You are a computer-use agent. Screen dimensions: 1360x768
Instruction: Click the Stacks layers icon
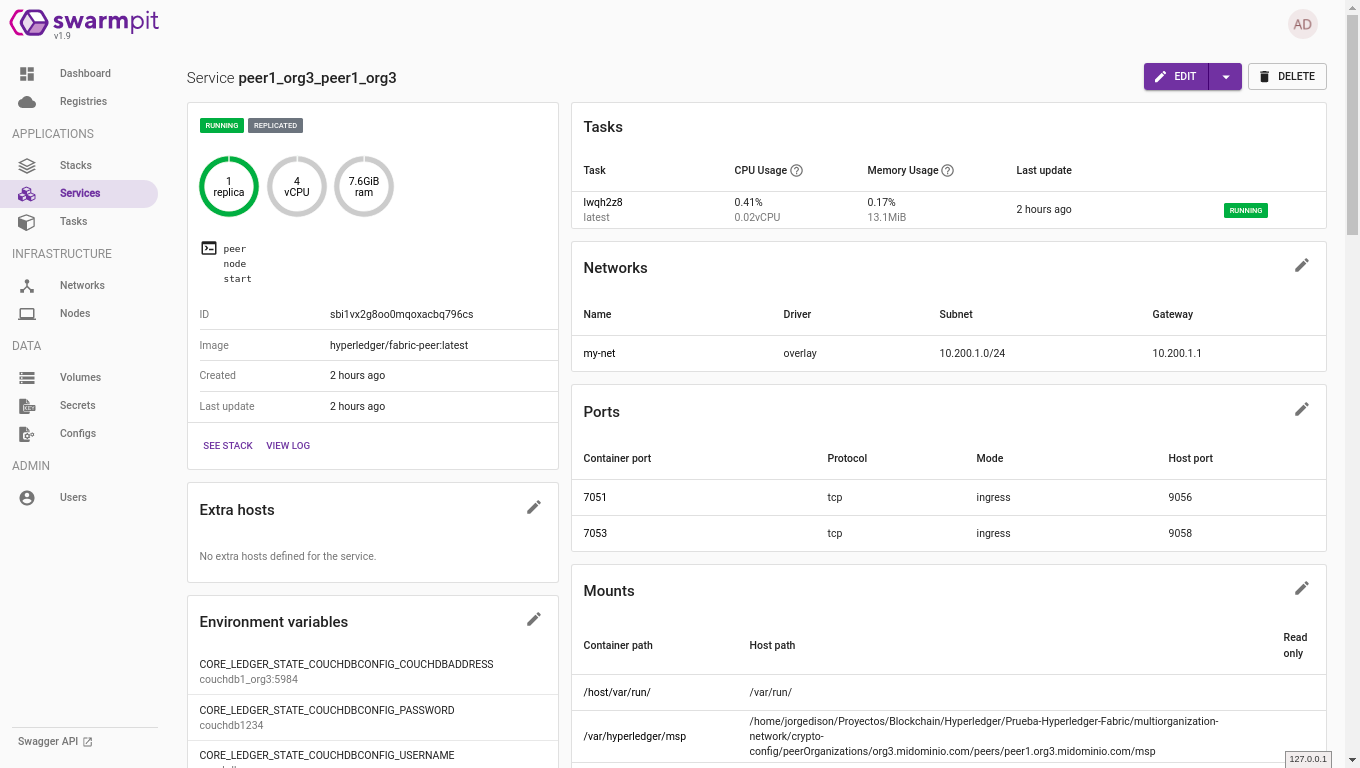coord(27,166)
